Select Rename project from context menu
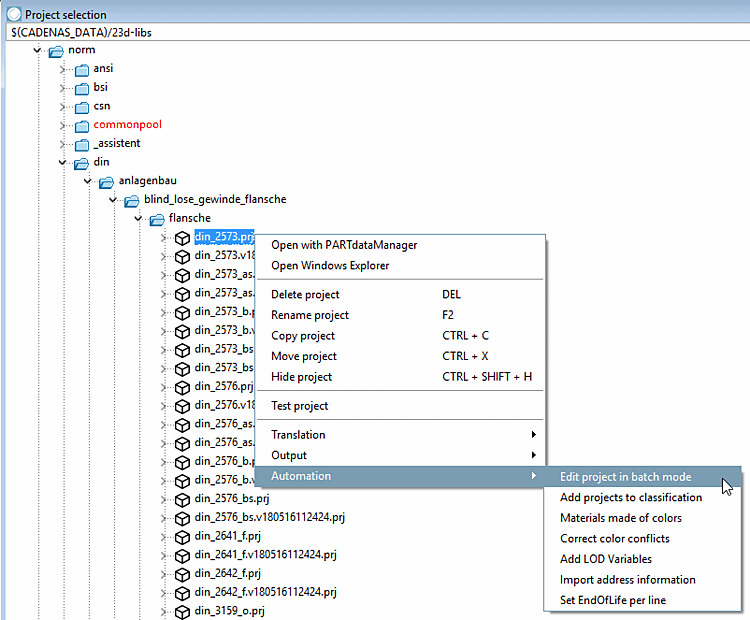Screen dimensions: 750x620 (310, 315)
